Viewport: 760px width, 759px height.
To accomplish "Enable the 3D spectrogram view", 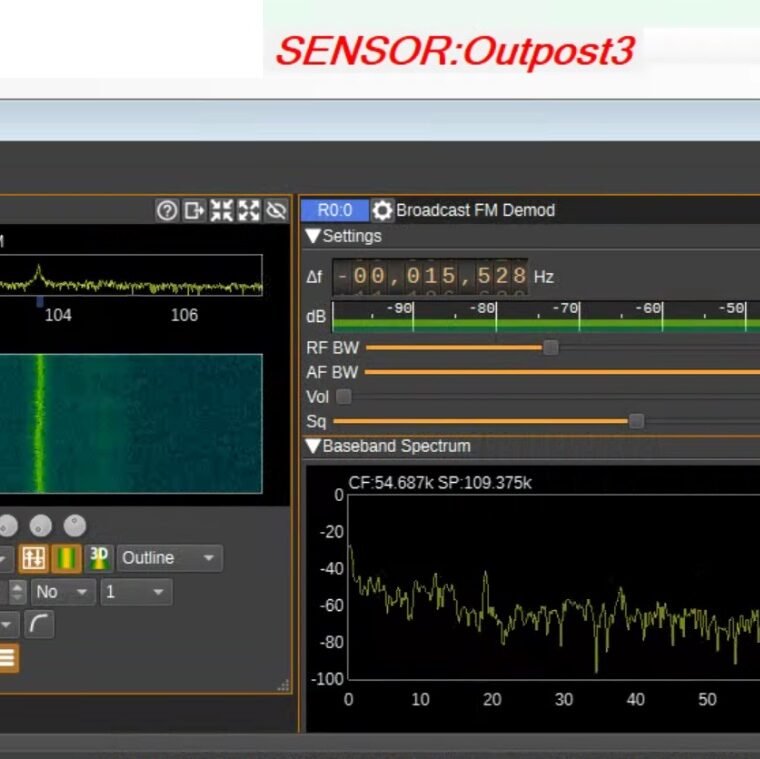I will 99,558.
